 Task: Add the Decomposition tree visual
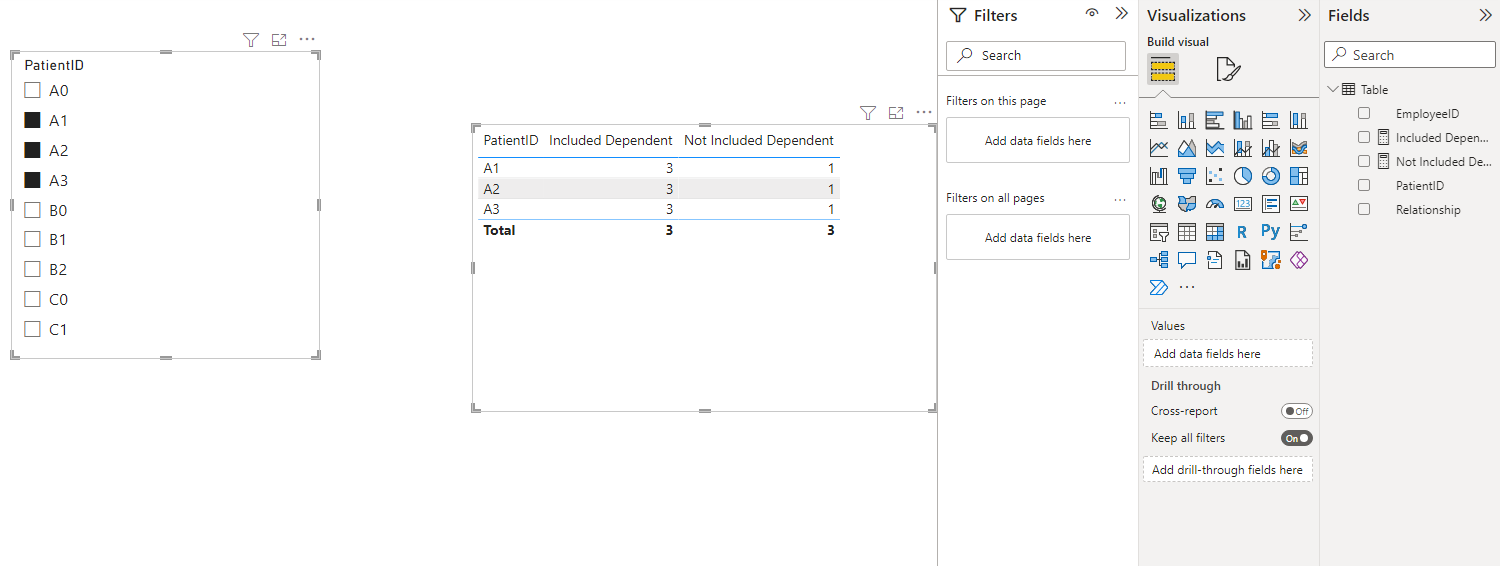pos(1159,260)
